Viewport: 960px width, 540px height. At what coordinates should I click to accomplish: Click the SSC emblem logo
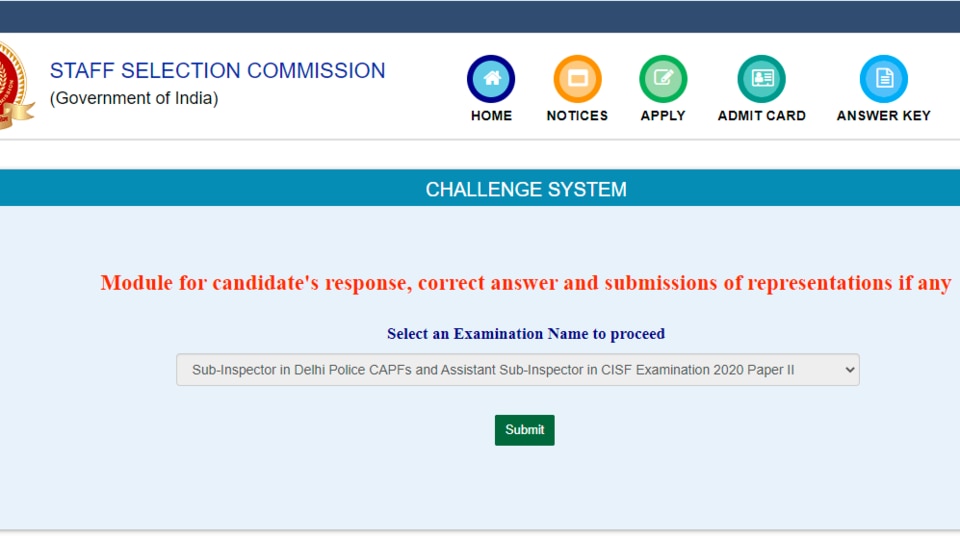(17, 86)
